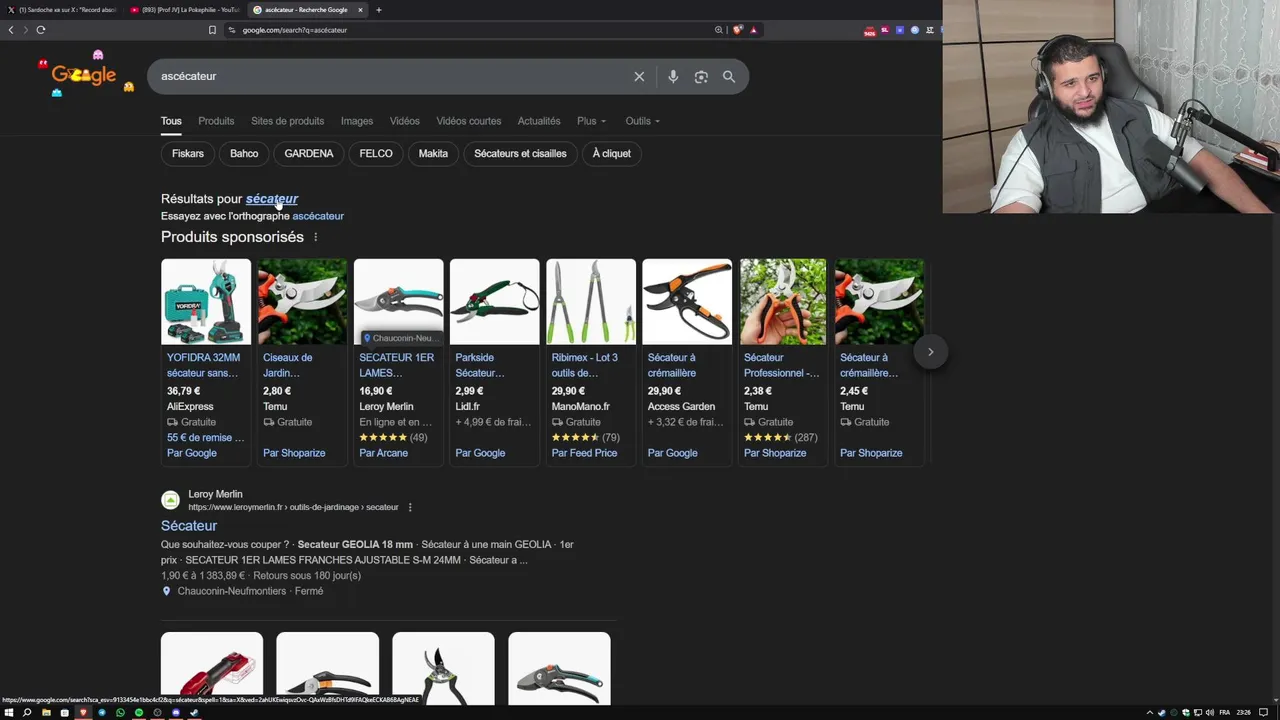Switch to Vidéos tab

coord(405,121)
